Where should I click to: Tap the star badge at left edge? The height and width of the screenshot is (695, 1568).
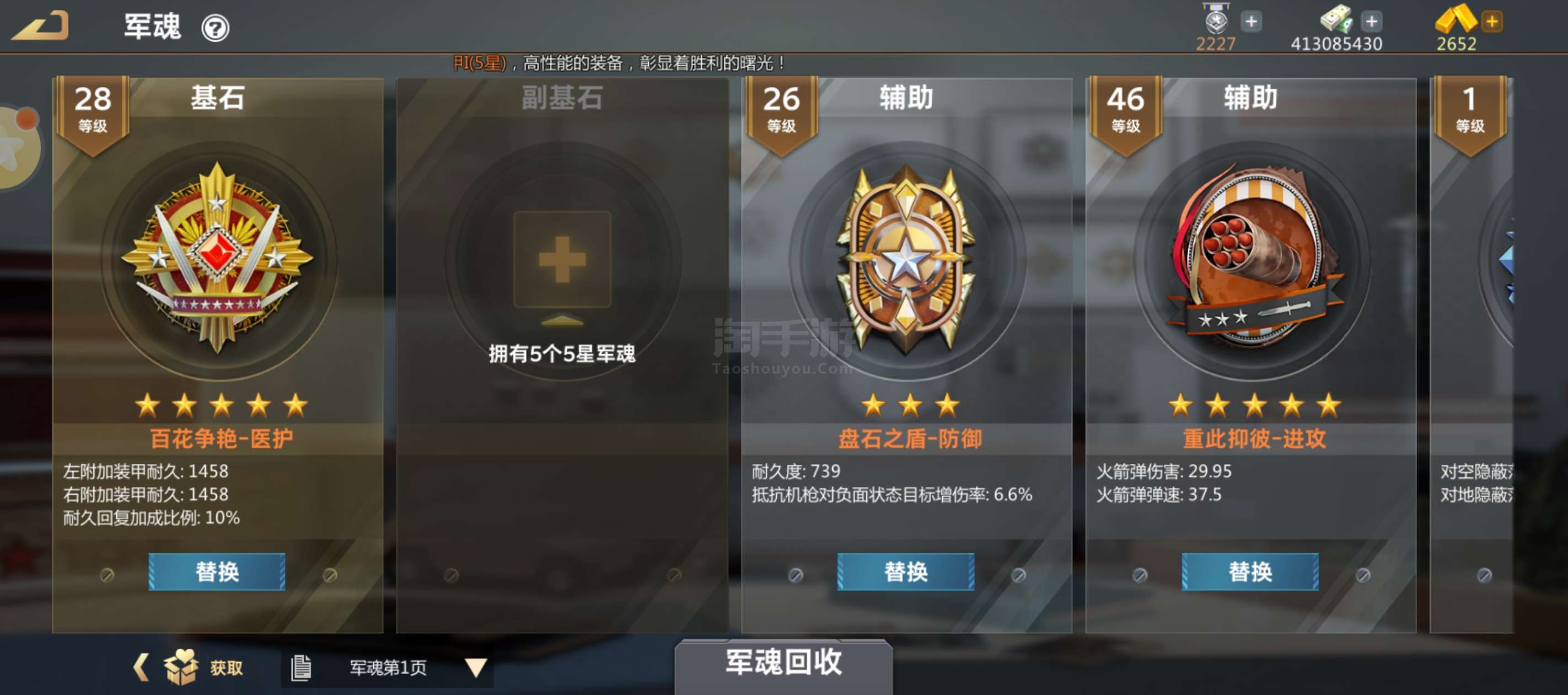pyautogui.click(x=18, y=147)
